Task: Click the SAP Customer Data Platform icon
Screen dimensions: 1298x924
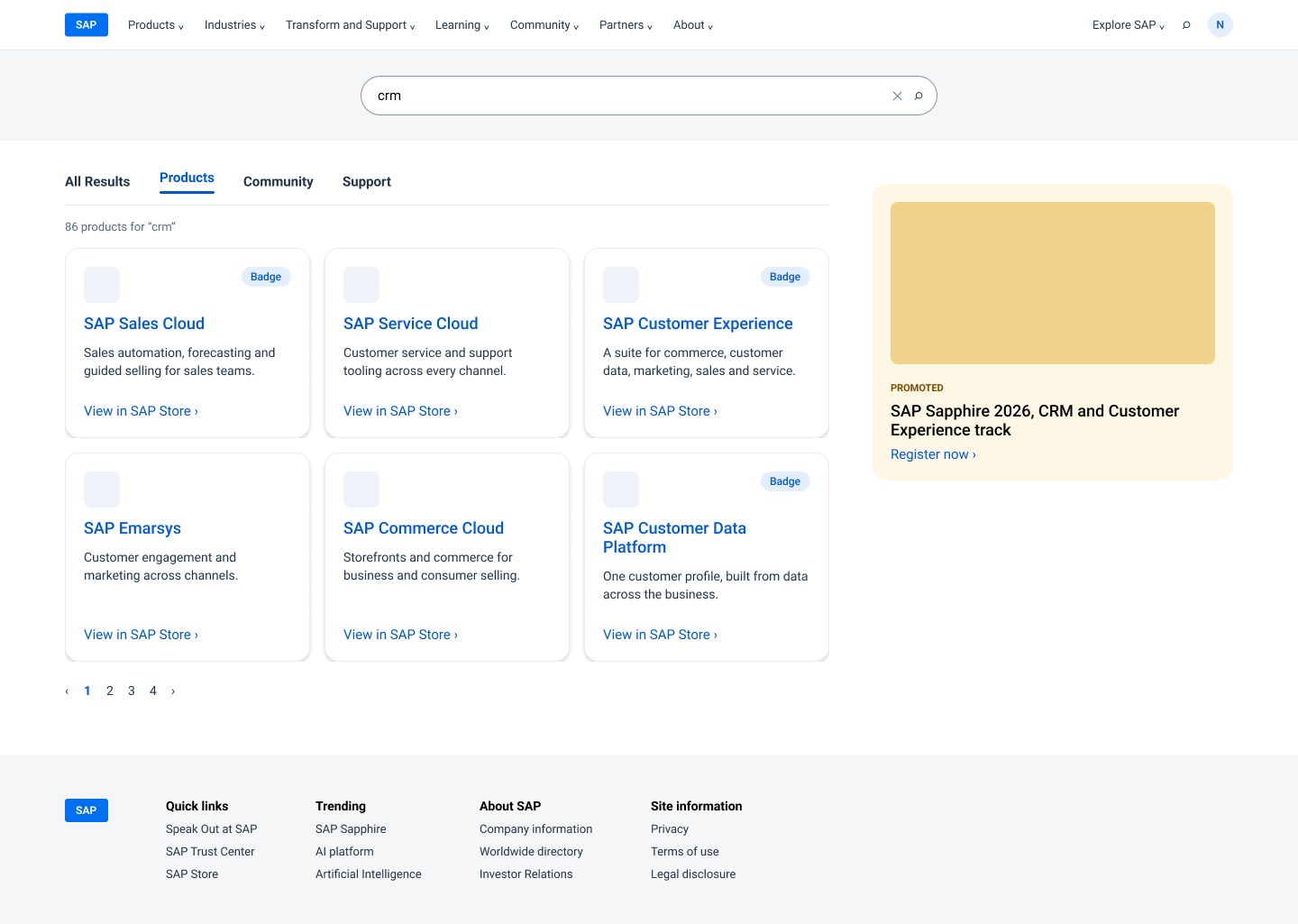Action: pos(621,489)
